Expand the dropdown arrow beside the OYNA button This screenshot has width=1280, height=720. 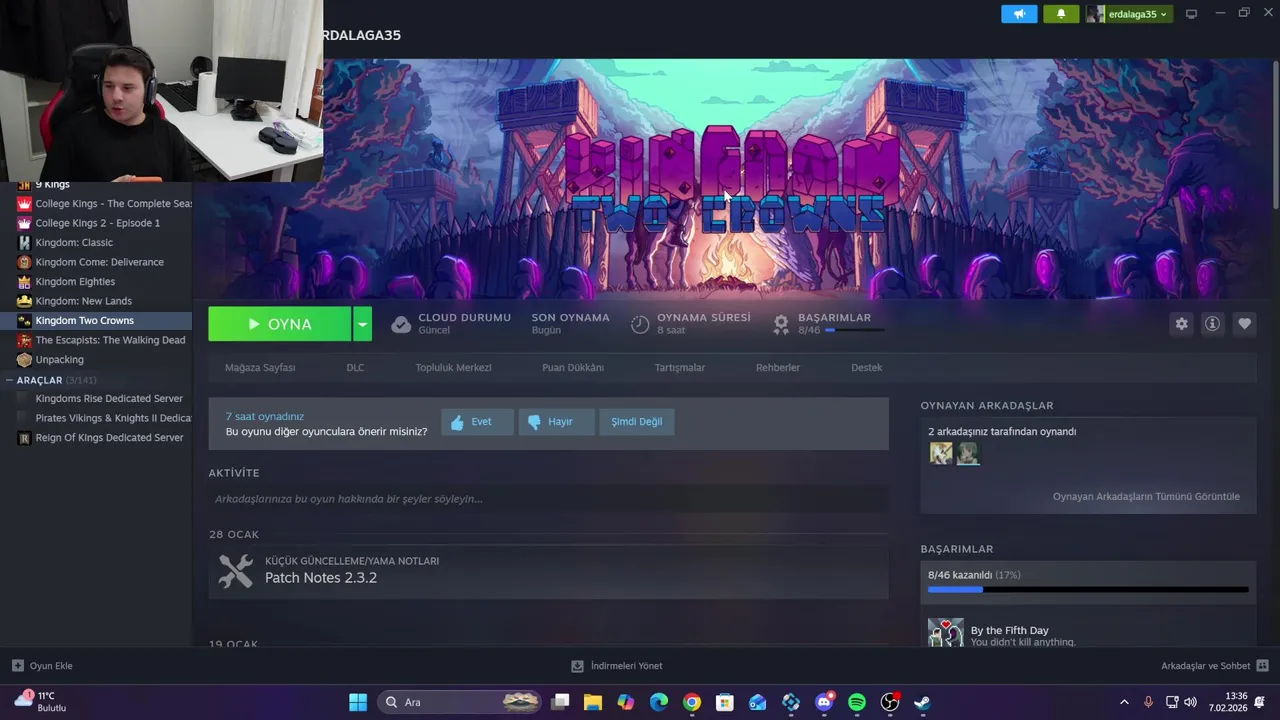coord(363,324)
